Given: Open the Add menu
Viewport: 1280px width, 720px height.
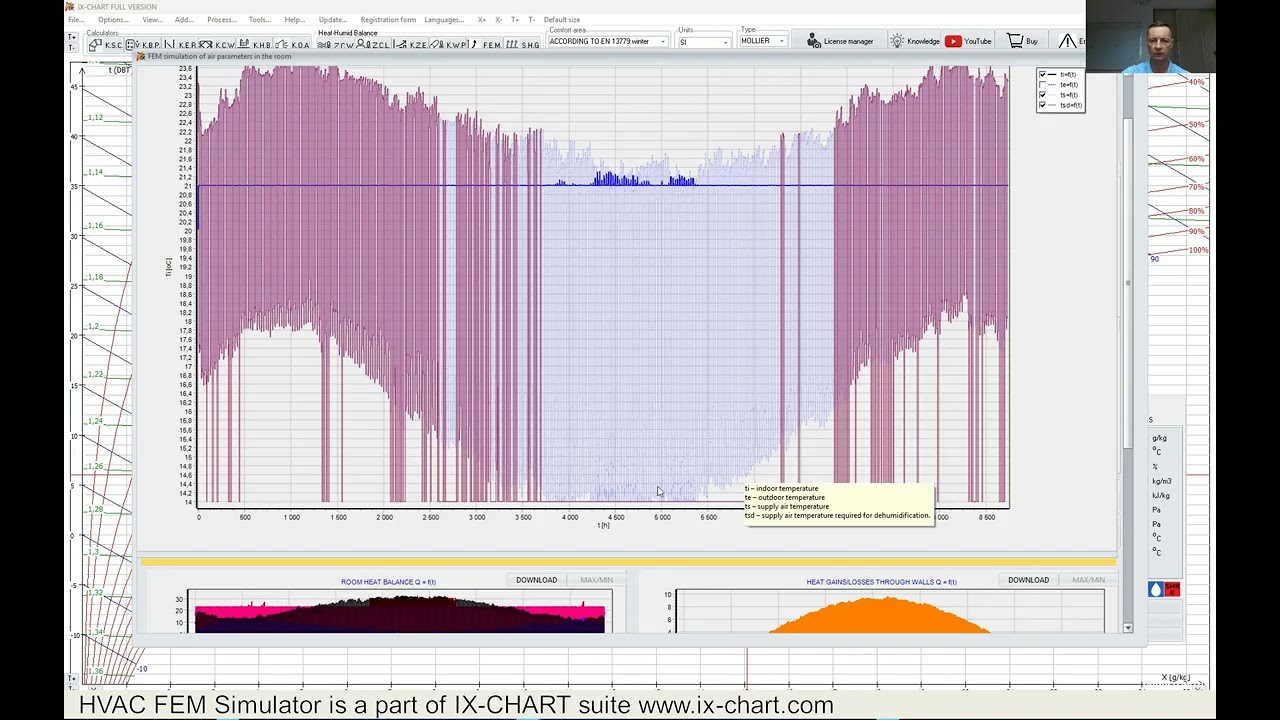Looking at the screenshot, I should click(x=184, y=20).
